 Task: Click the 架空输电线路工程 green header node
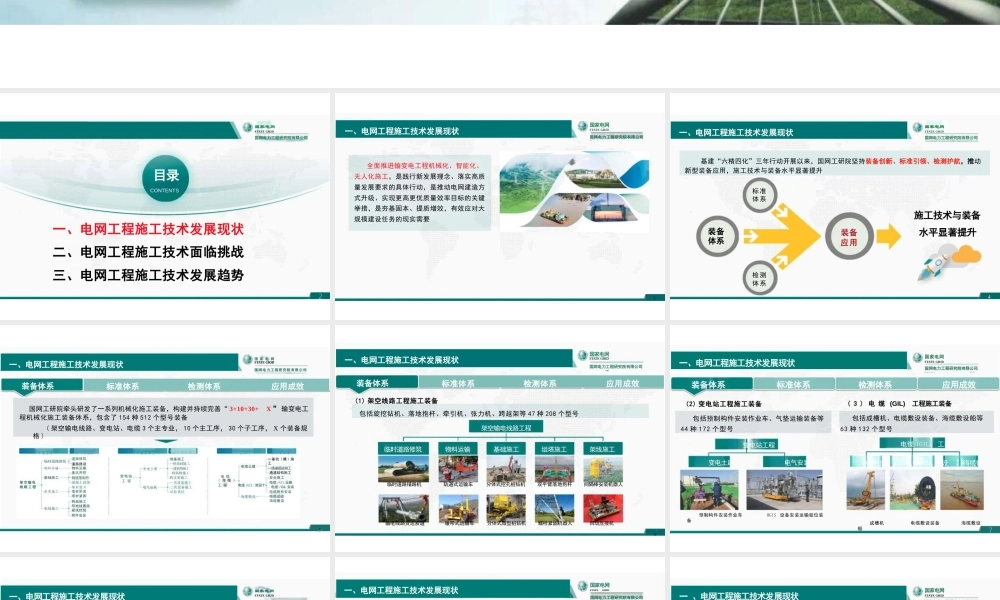pos(506,426)
